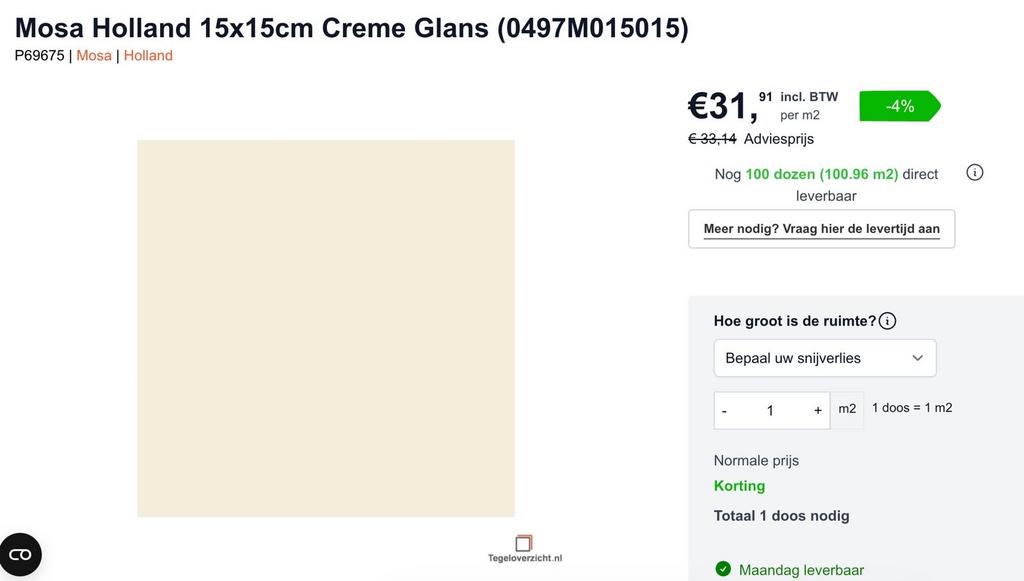Screen dimensions: 1024x581
Task: Click the Tegeloverzicht.nl logo watermark
Action: click(x=524, y=549)
